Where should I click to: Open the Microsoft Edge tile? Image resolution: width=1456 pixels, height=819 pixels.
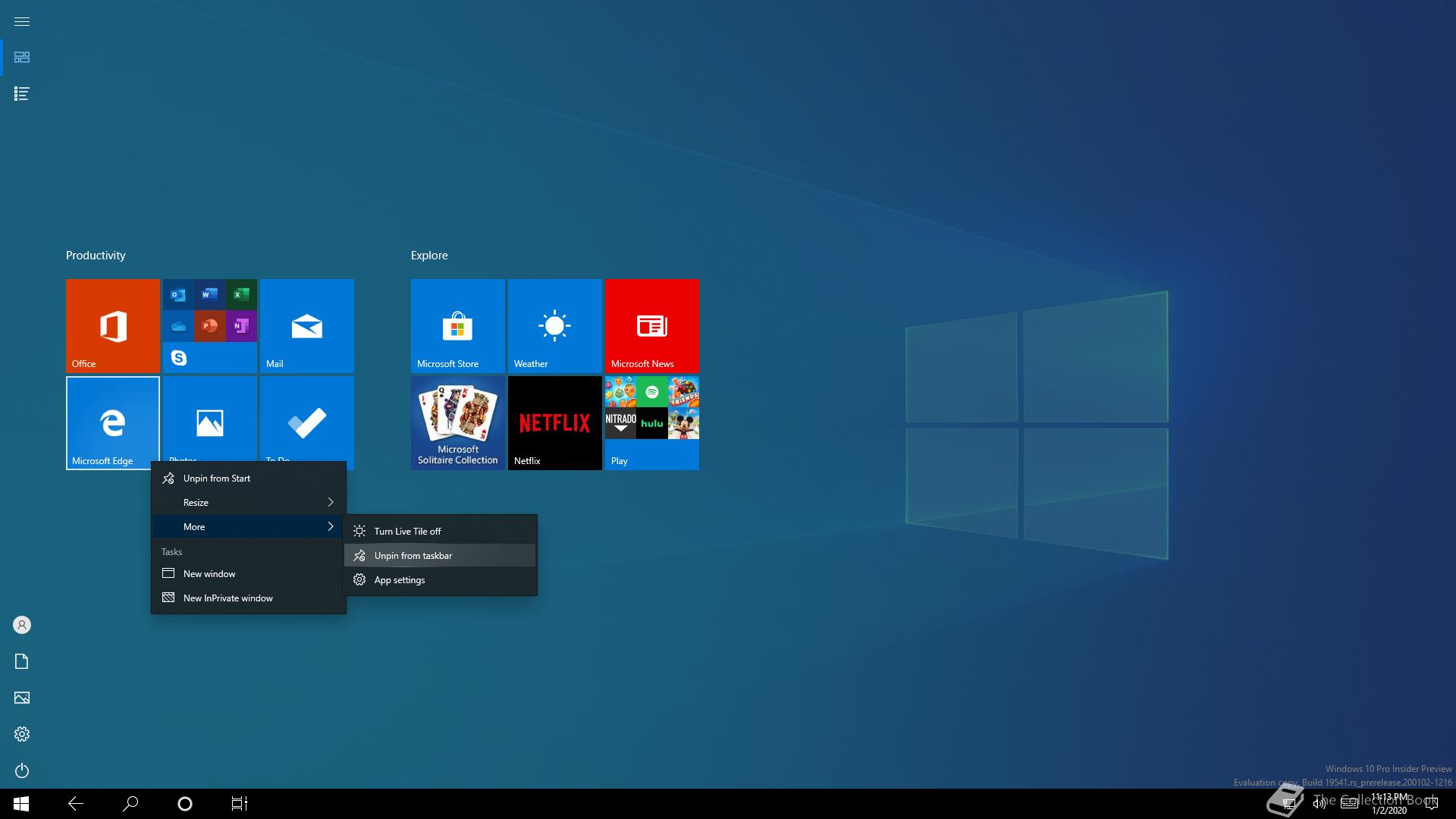coord(113,423)
